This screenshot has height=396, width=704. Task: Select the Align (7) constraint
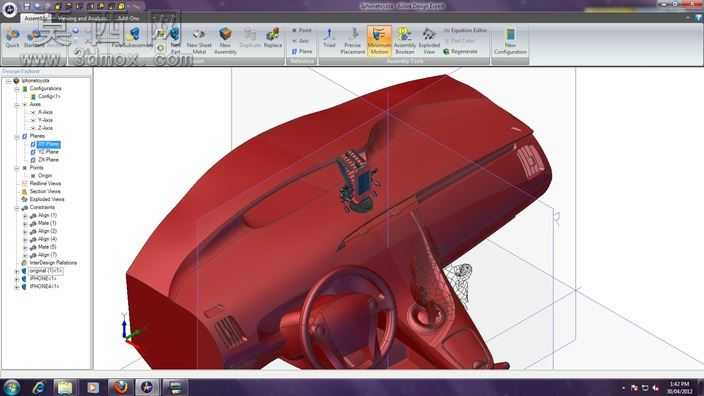click(47, 255)
